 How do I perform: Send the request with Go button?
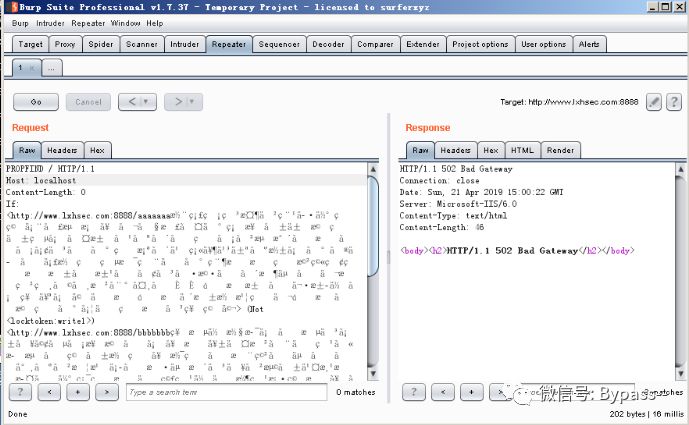click(x=36, y=102)
